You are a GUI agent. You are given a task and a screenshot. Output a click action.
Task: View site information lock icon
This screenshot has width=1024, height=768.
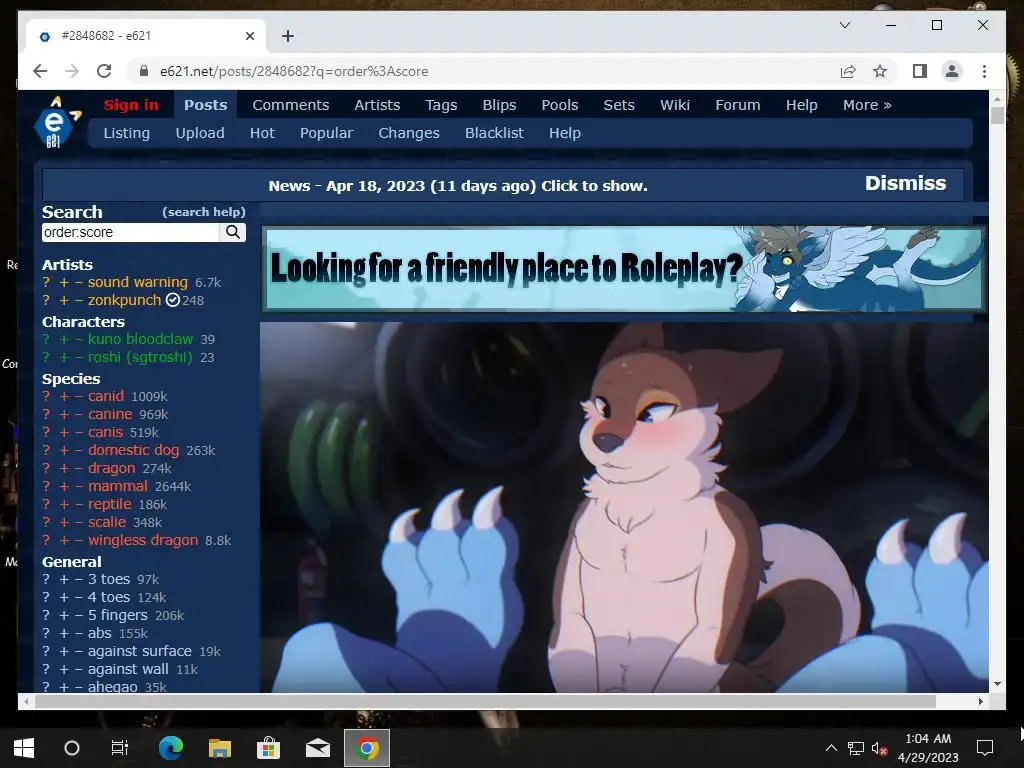tap(144, 71)
